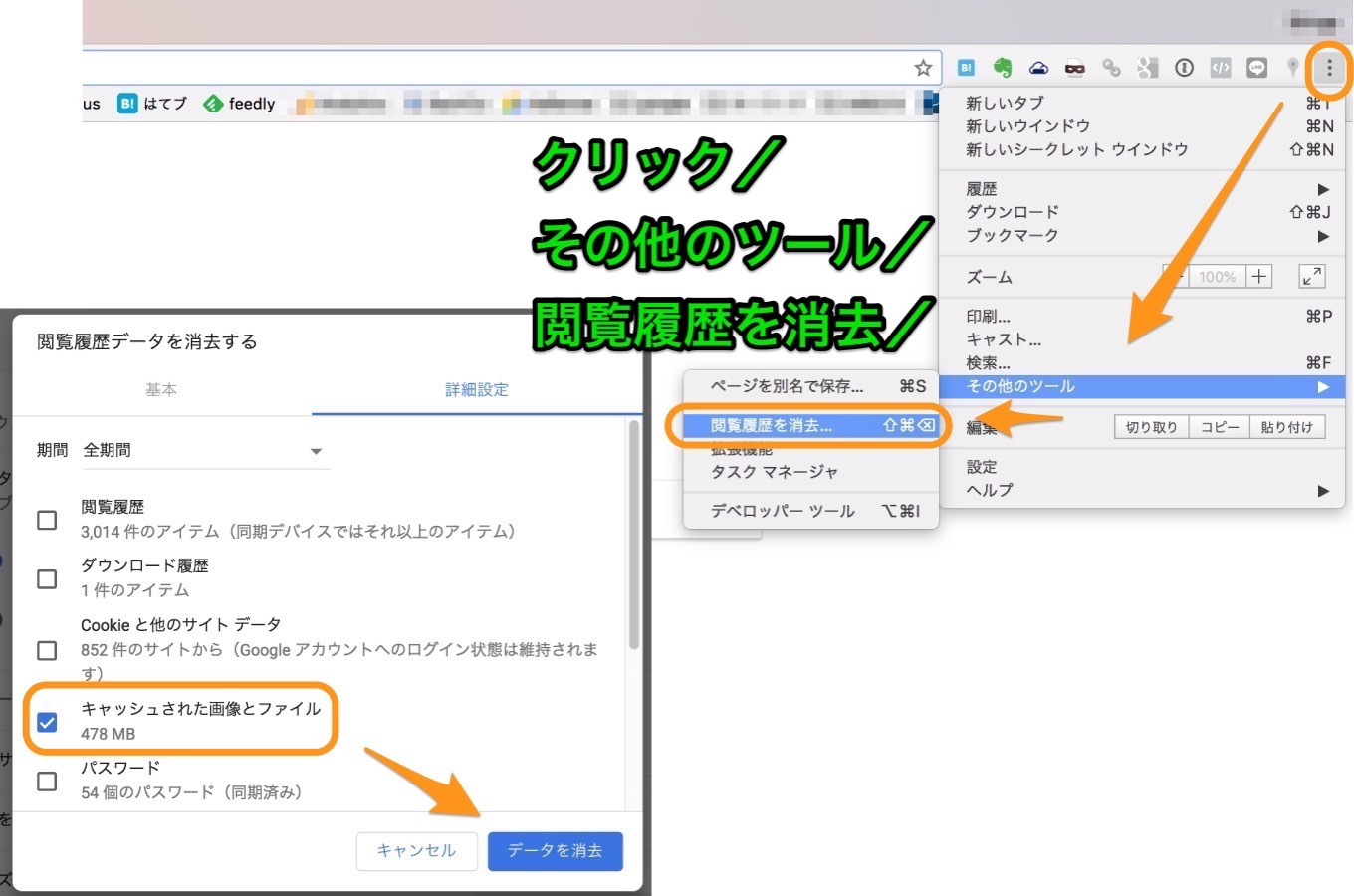Choose 検索... from the menu
Viewport: 1354px width, 896px height.
[x=1142, y=363]
